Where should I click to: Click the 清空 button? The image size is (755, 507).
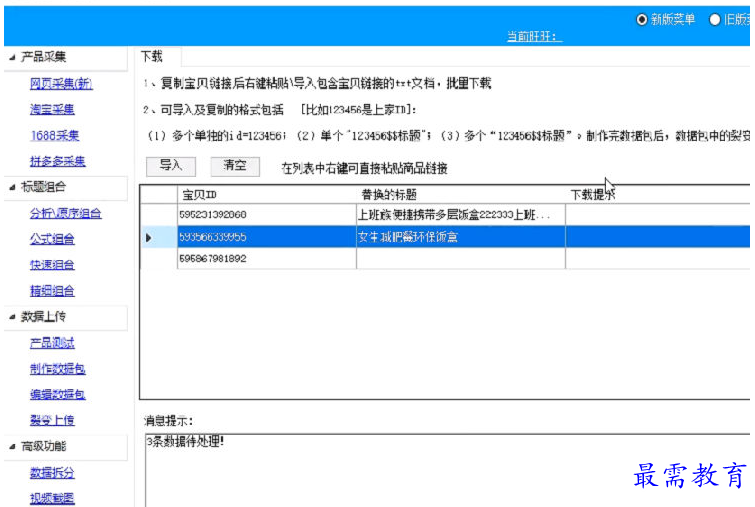235,166
